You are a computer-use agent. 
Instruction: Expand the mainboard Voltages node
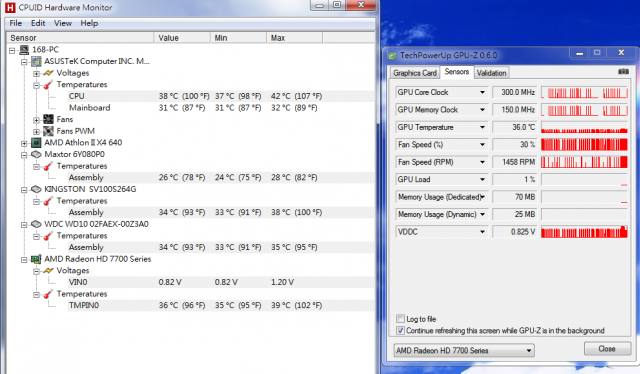pos(36,74)
